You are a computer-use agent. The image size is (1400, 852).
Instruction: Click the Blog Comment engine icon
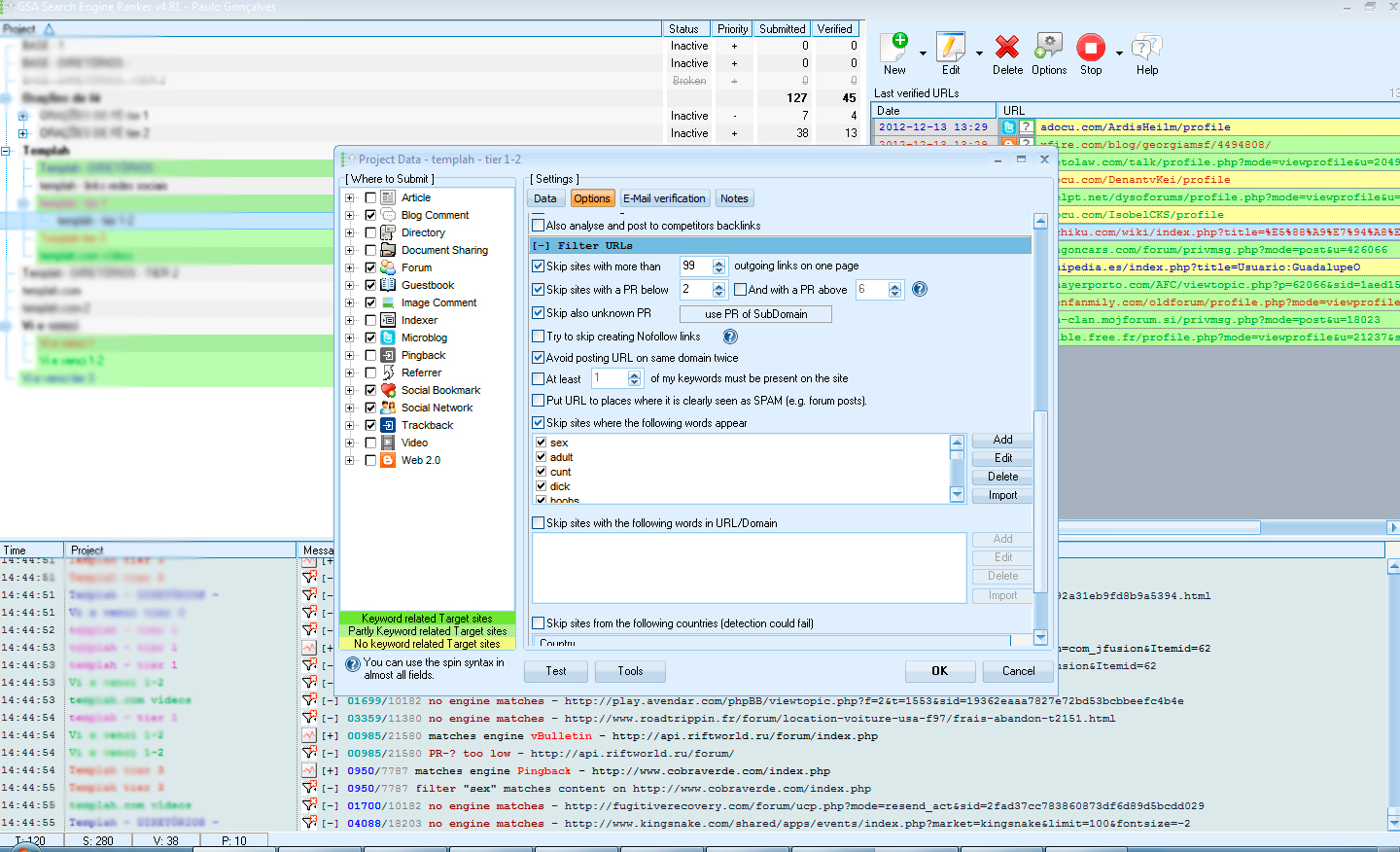(388, 215)
